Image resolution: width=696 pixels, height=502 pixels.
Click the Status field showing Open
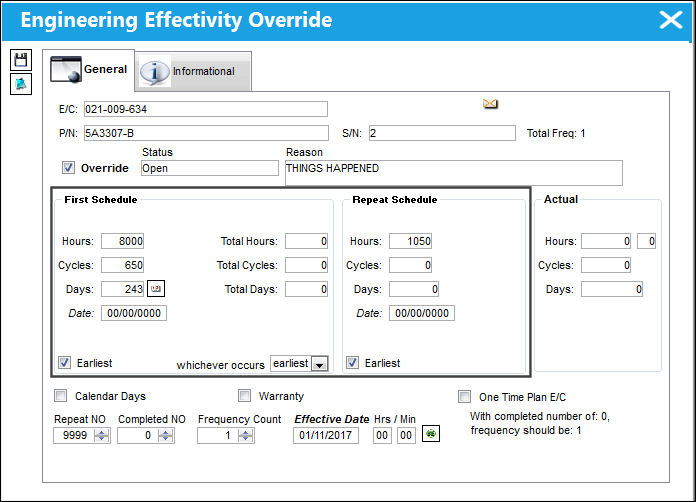[210, 168]
